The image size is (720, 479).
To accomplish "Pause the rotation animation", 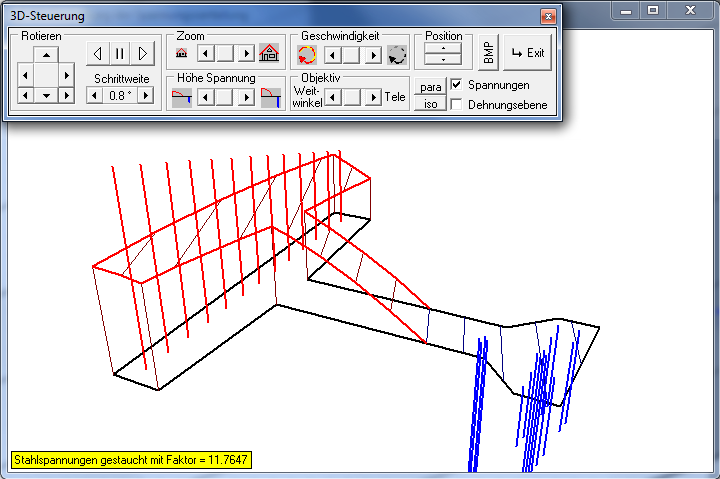I will pos(120,53).
